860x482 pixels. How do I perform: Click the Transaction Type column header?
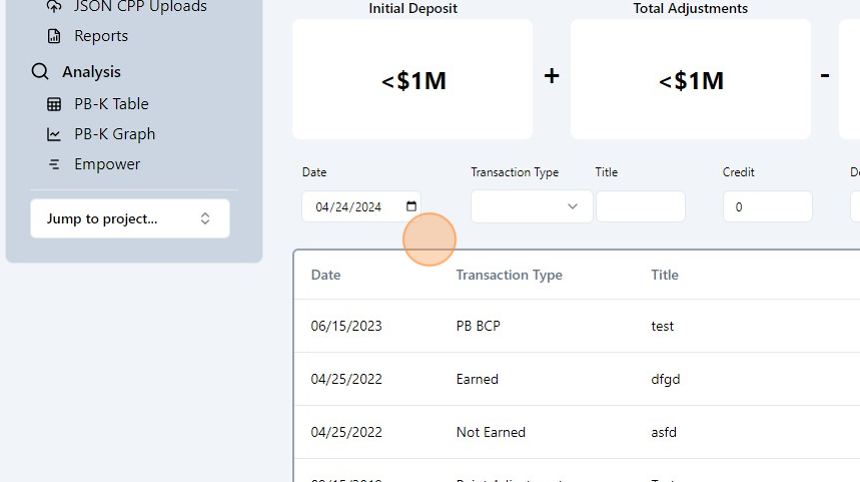tap(509, 275)
